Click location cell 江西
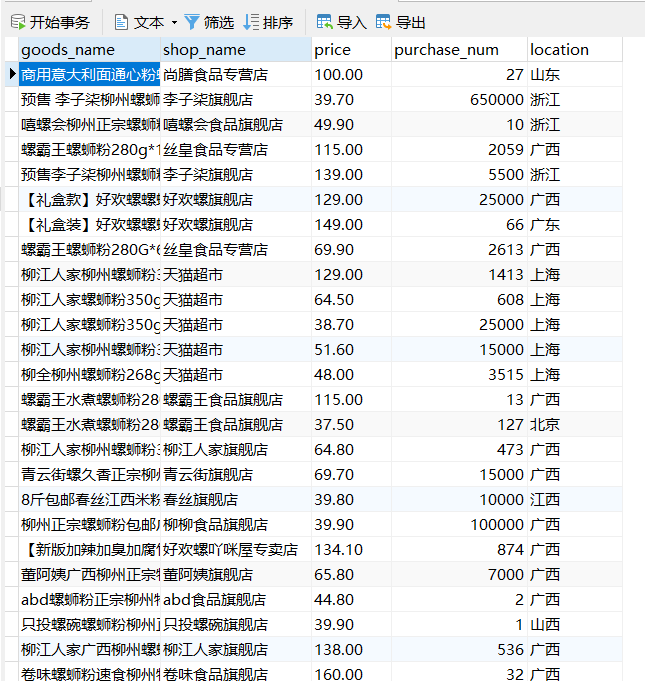Image resolution: width=645 pixels, height=681 pixels. click(575, 499)
